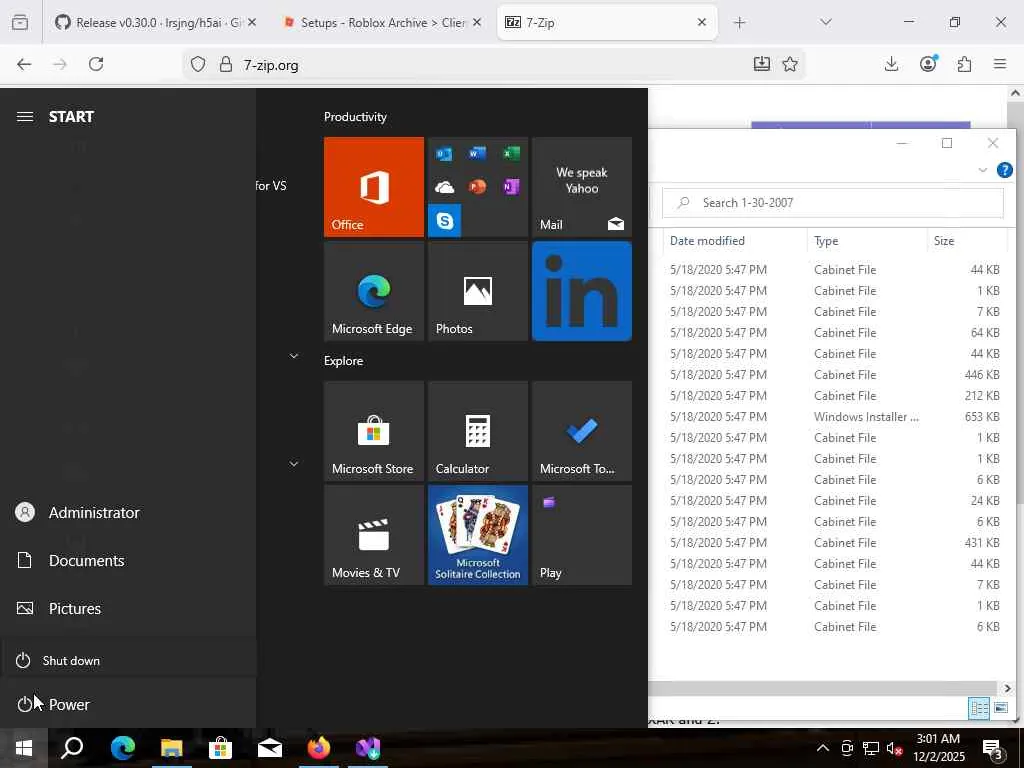Launch Word from the small Office tiles
Image resolution: width=1024 pixels, height=768 pixels.
coord(477,153)
